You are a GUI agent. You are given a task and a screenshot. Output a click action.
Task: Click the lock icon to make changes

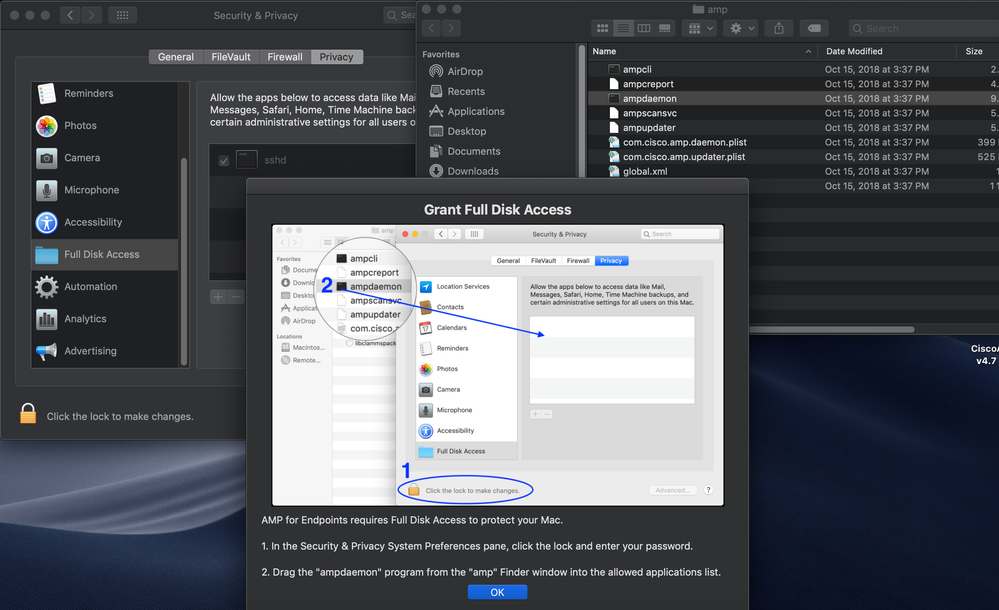pos(28,414)
